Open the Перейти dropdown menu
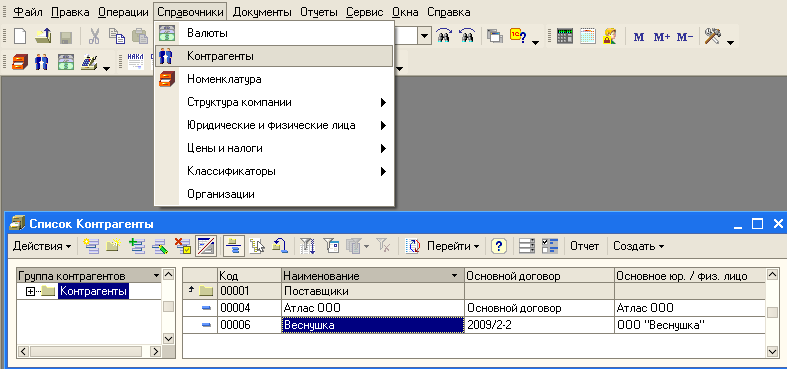The image size is (787, 369). click(453, 246)
